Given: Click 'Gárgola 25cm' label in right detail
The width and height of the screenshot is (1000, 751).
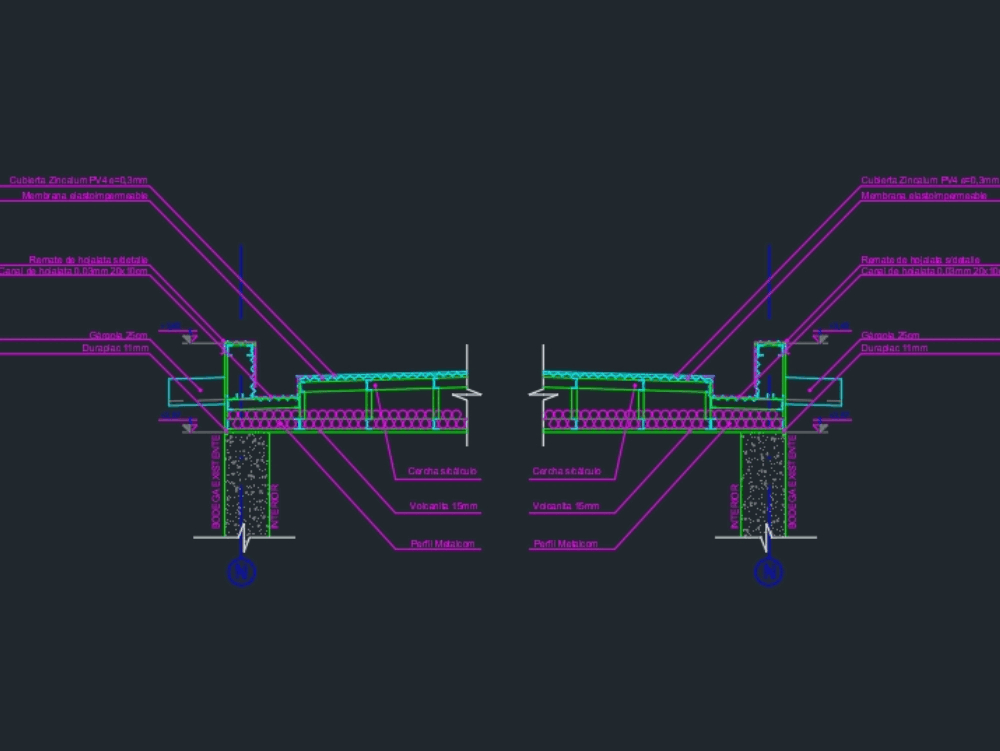Looking at the screenshot, I should tap(890, 335).
